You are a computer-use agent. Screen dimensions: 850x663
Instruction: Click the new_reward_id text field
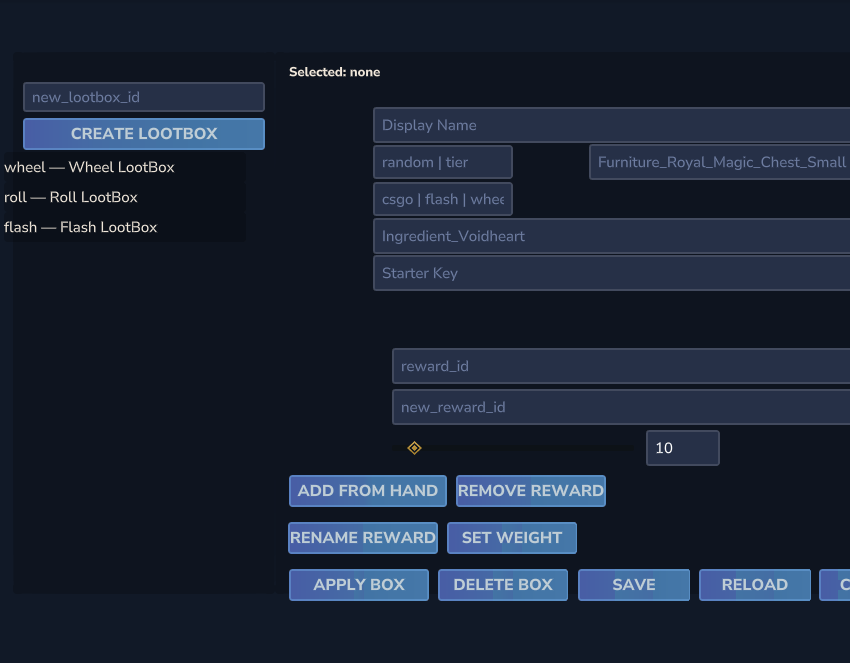[x=620, y=407]
